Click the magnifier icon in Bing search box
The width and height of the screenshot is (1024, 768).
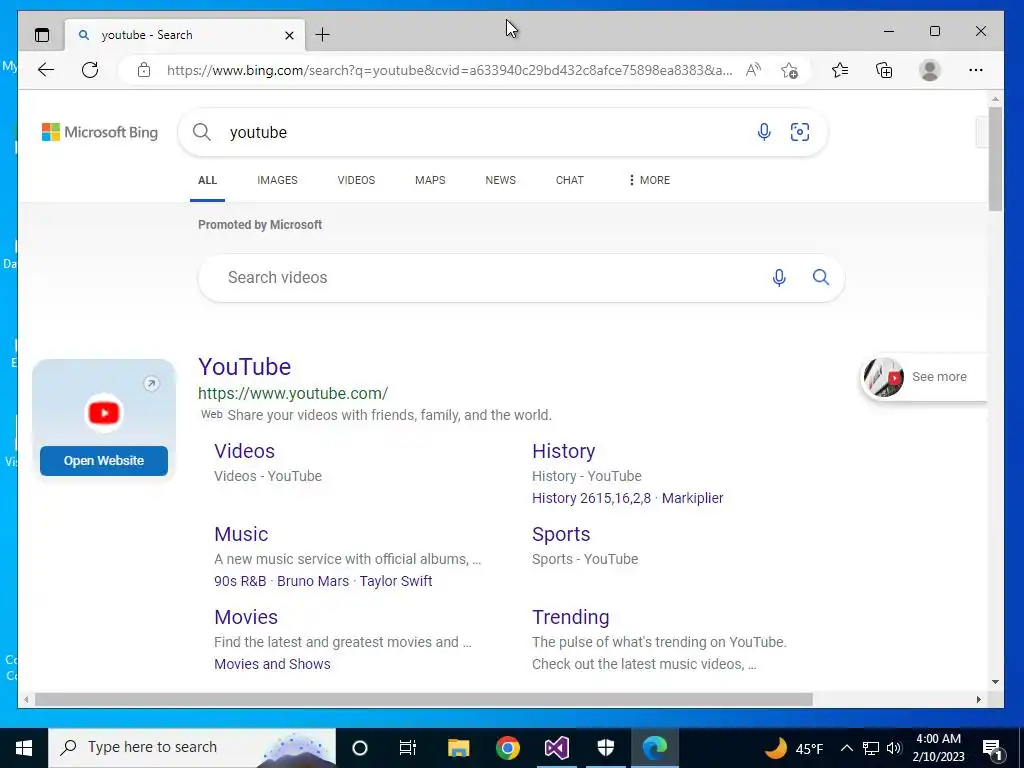coord(202,132)
